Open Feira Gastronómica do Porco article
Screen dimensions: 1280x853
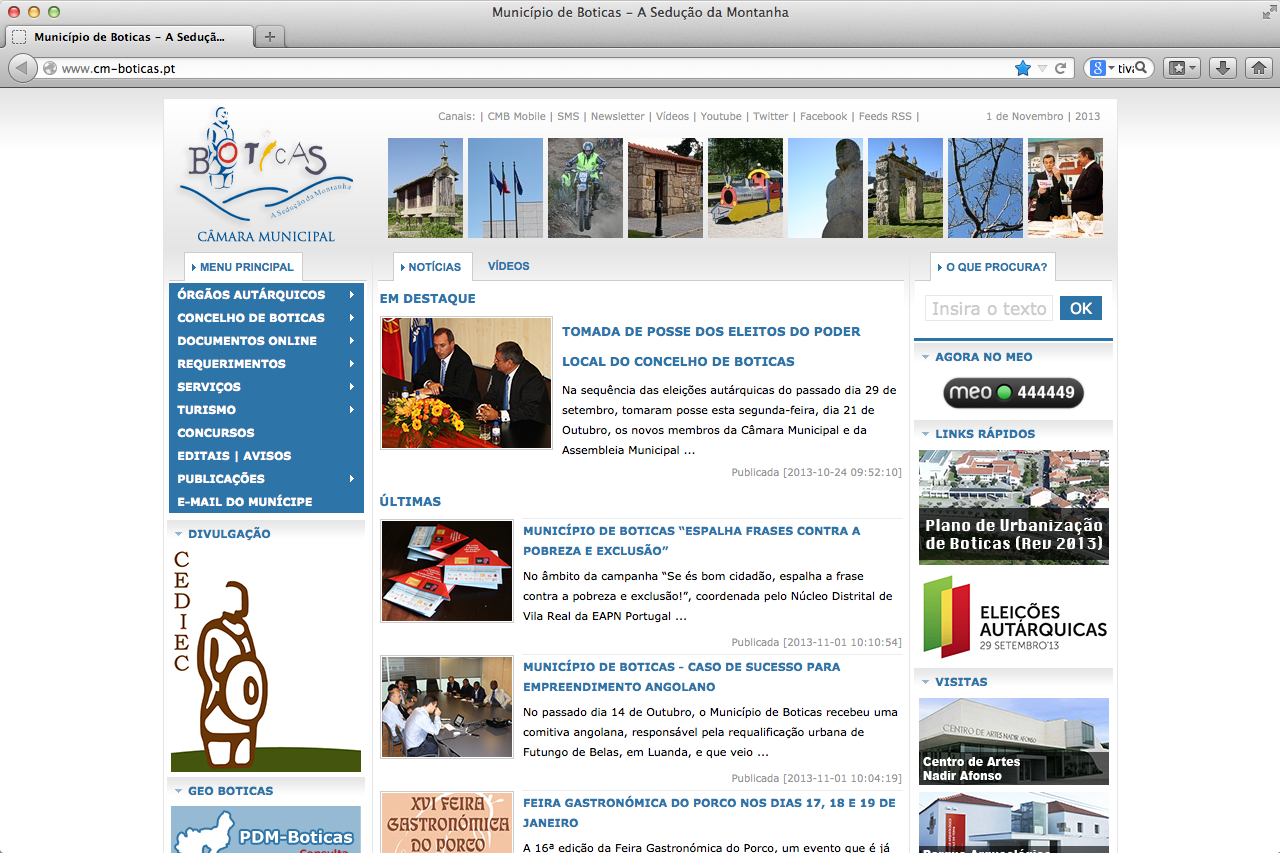pos(709,813)
